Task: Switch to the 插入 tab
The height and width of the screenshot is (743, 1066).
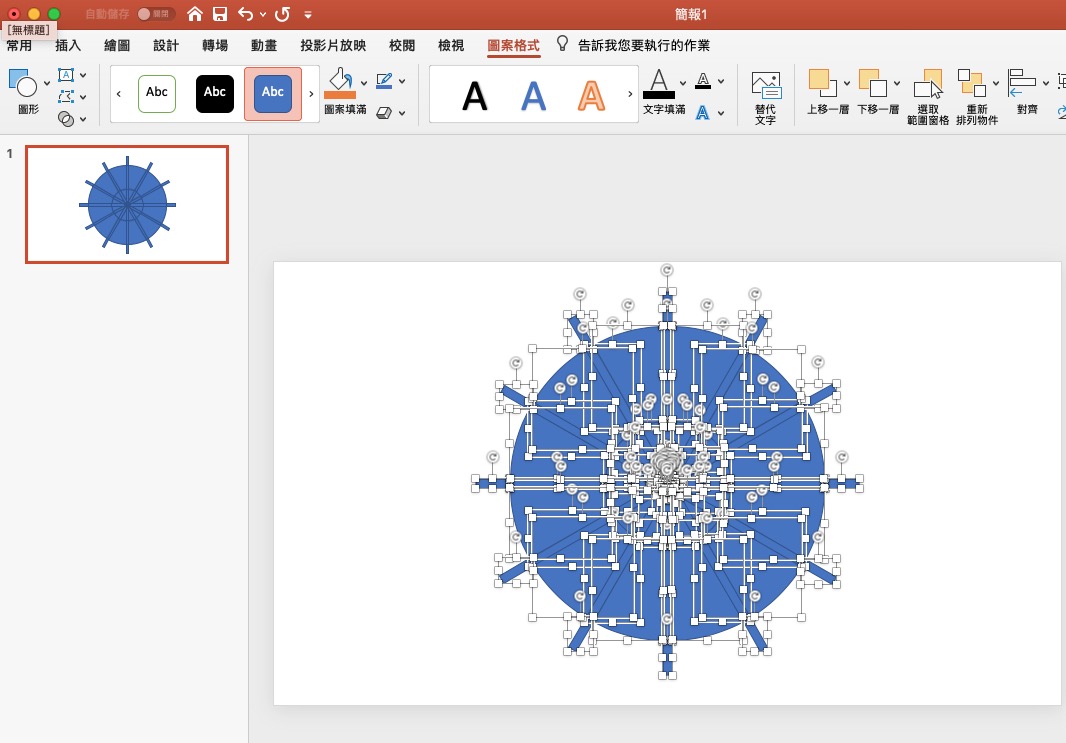Action: coord(68,45)
